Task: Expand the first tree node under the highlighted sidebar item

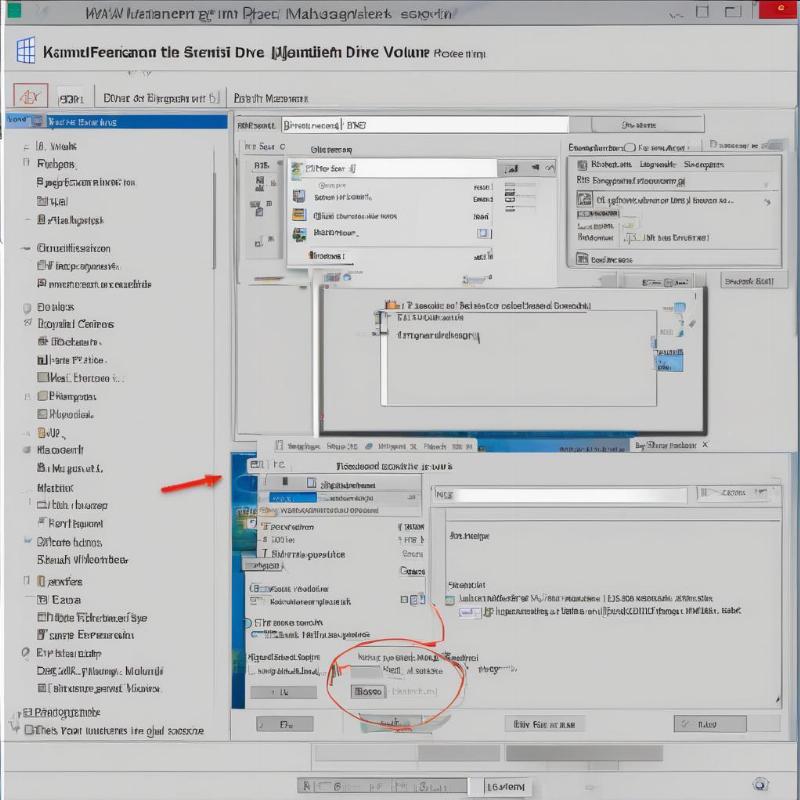Action: click(27, 145)
